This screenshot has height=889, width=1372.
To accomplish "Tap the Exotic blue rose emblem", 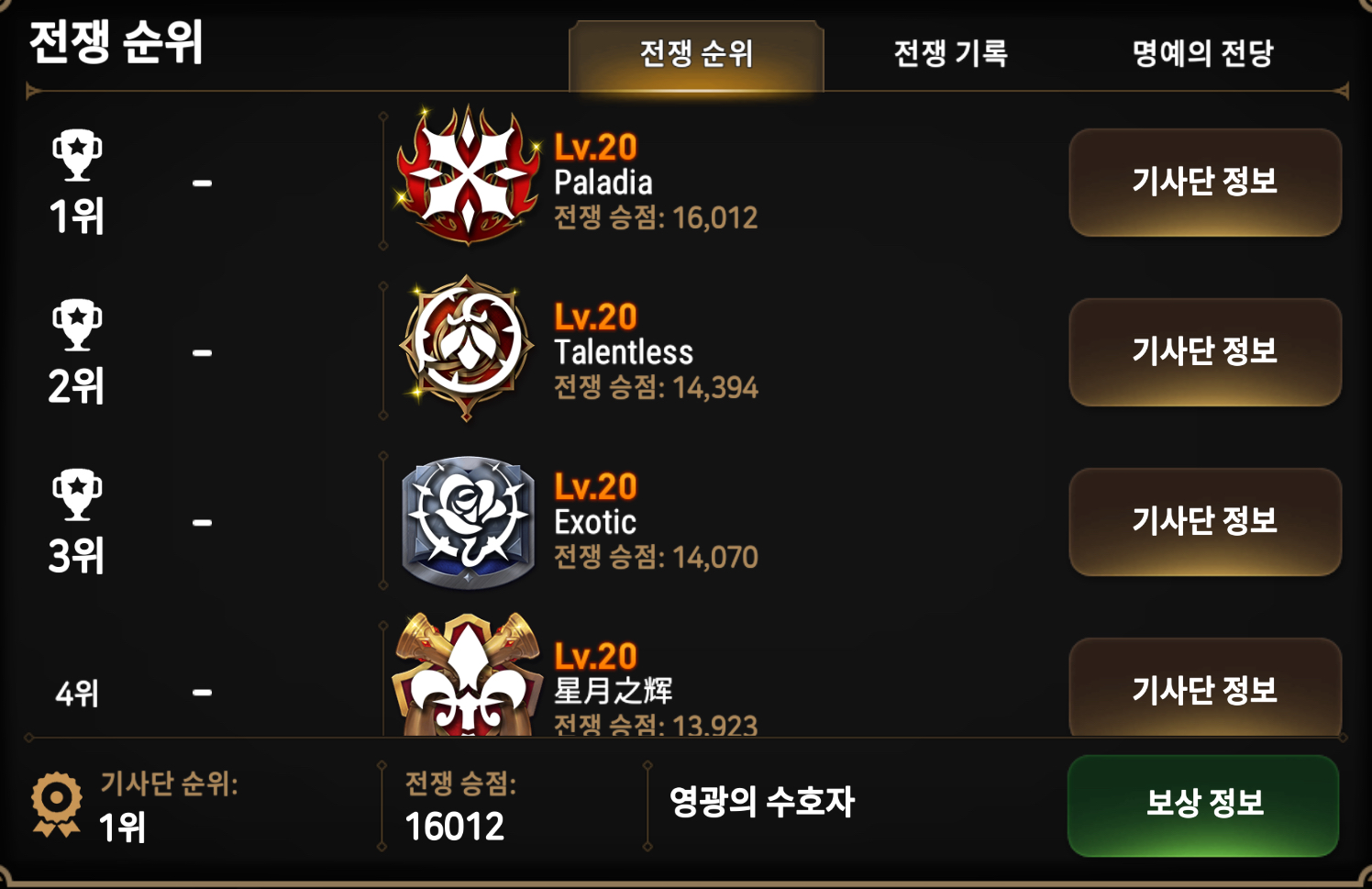I will coord(468,522).
